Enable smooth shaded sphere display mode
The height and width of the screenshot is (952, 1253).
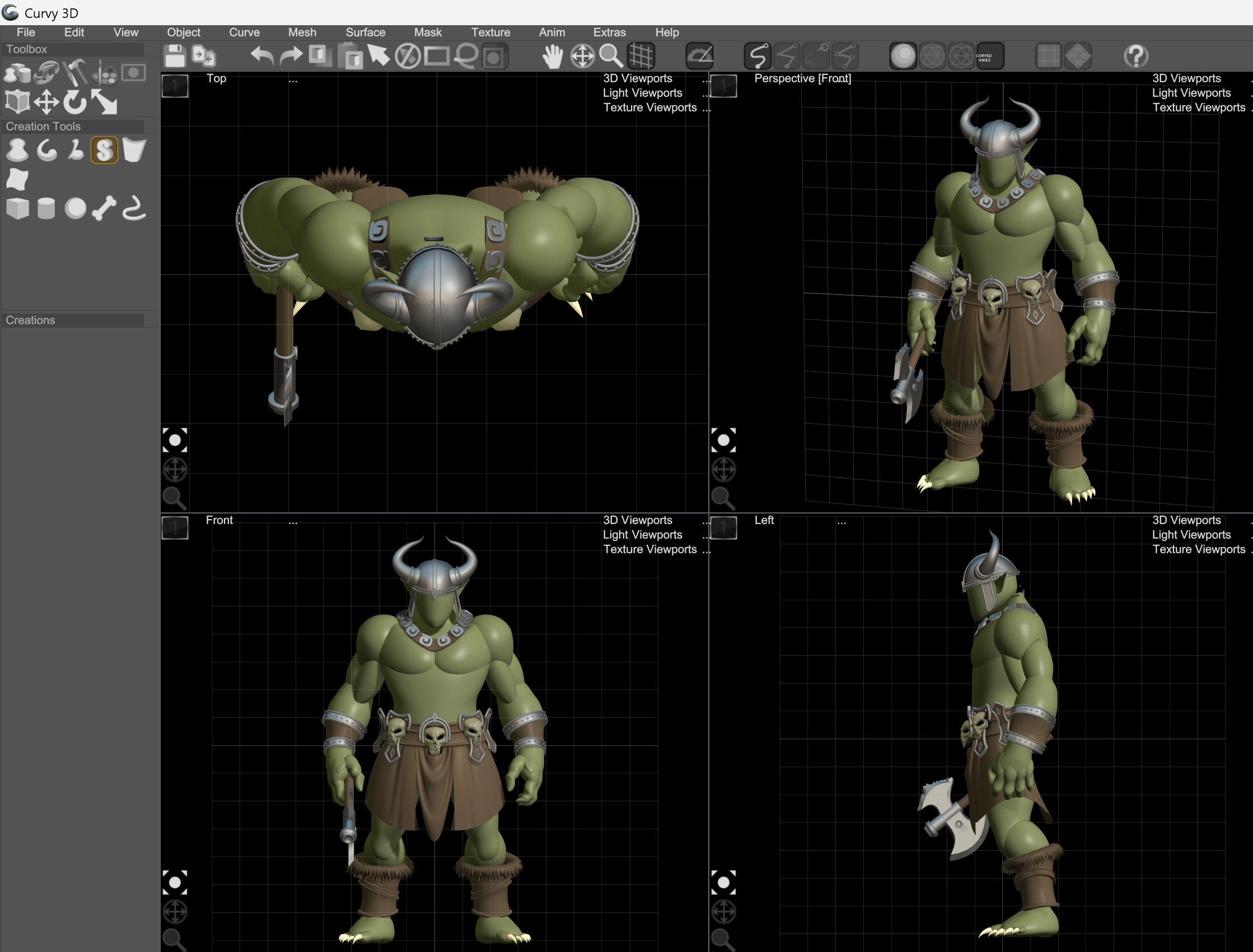903,56
